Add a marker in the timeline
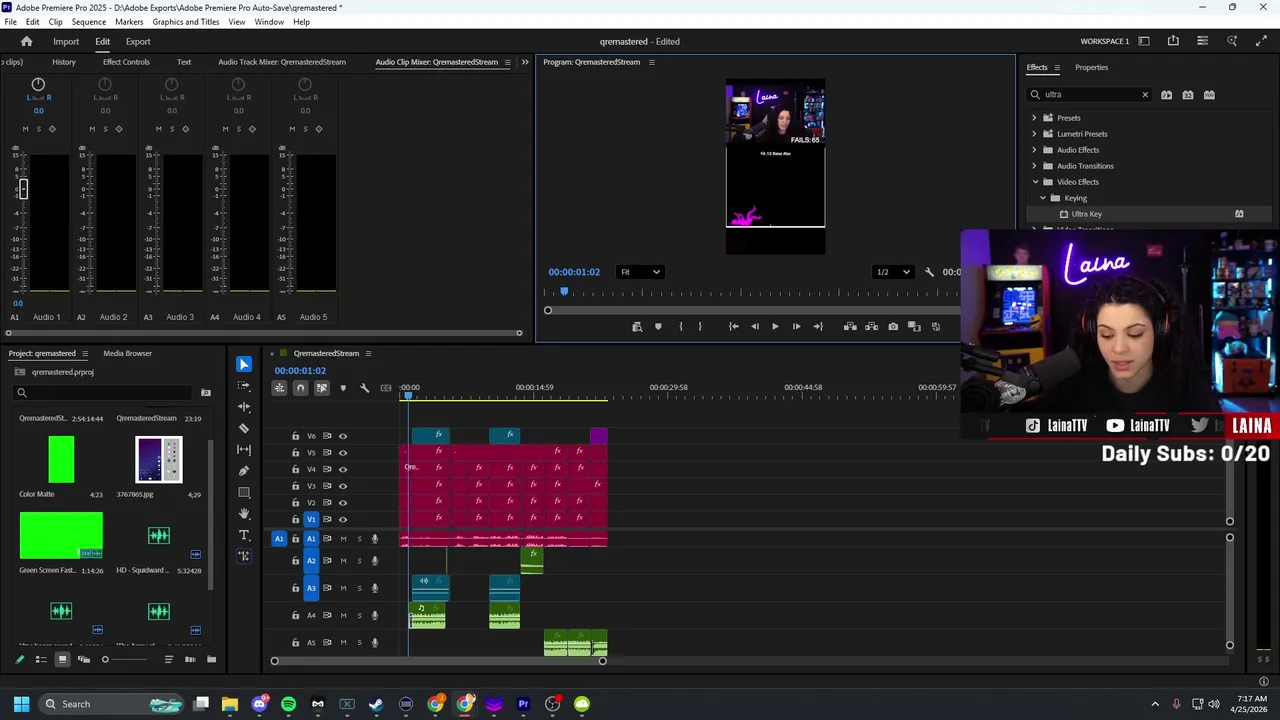This screenshot has width=1280, height=720. pyautogui.click(x=343, y=388)
